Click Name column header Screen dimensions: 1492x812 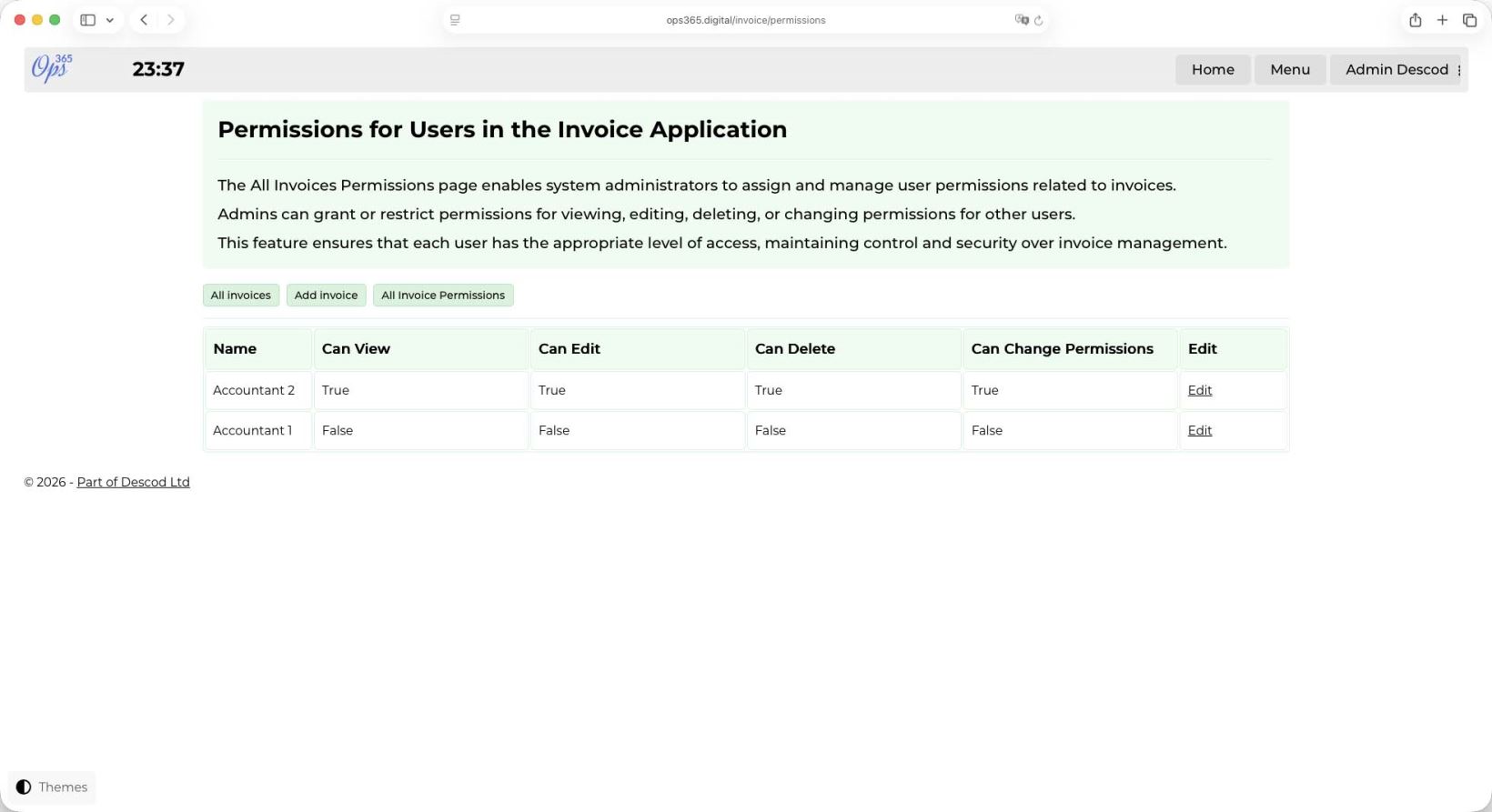click(258, 349)
